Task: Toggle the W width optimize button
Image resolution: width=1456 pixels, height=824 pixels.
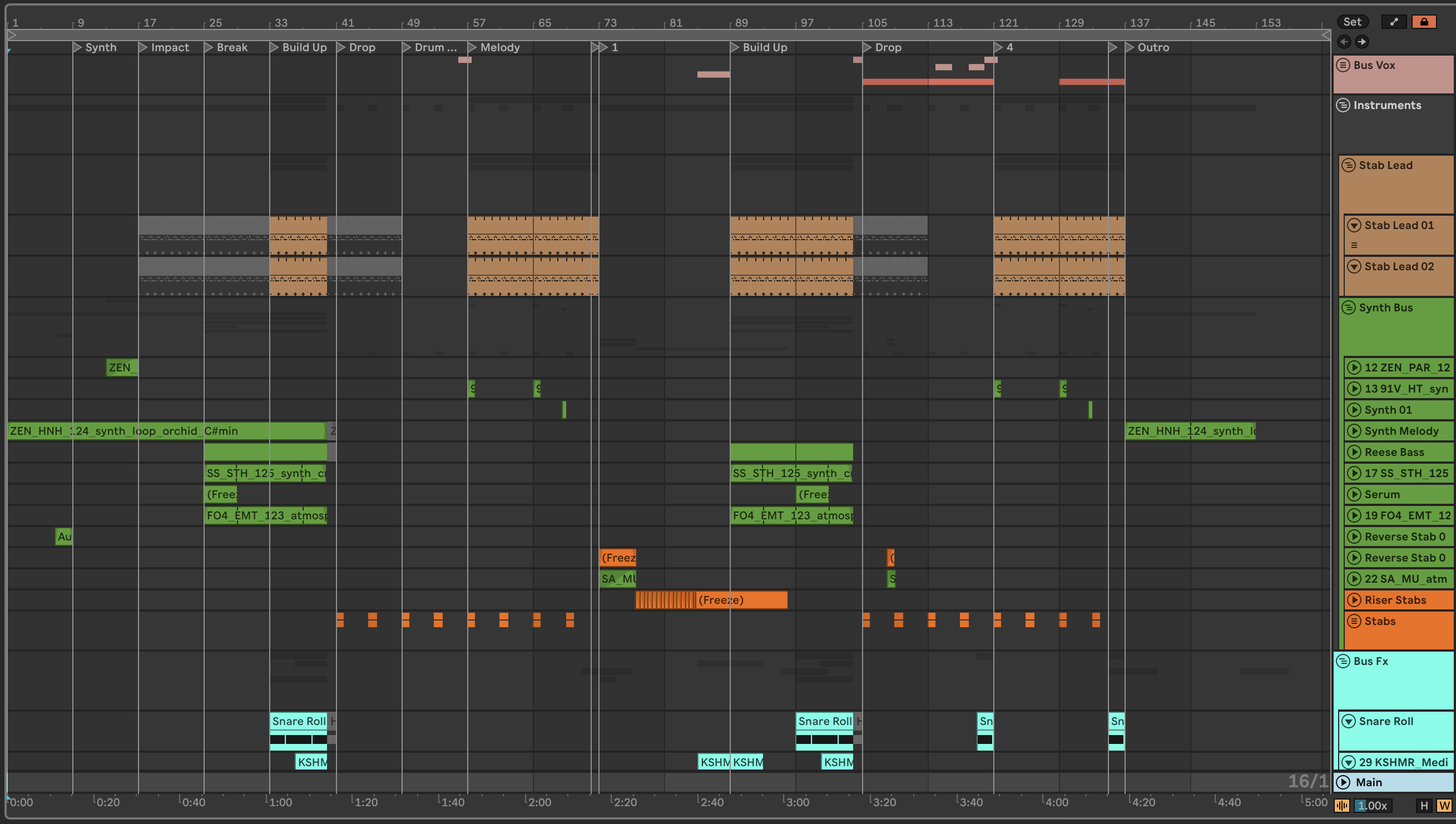Action: 1444,805
